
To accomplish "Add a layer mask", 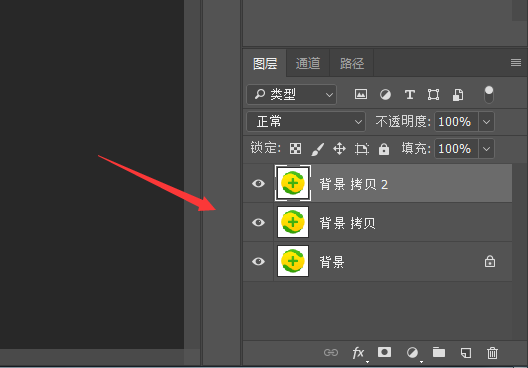I will coord(384,352).
